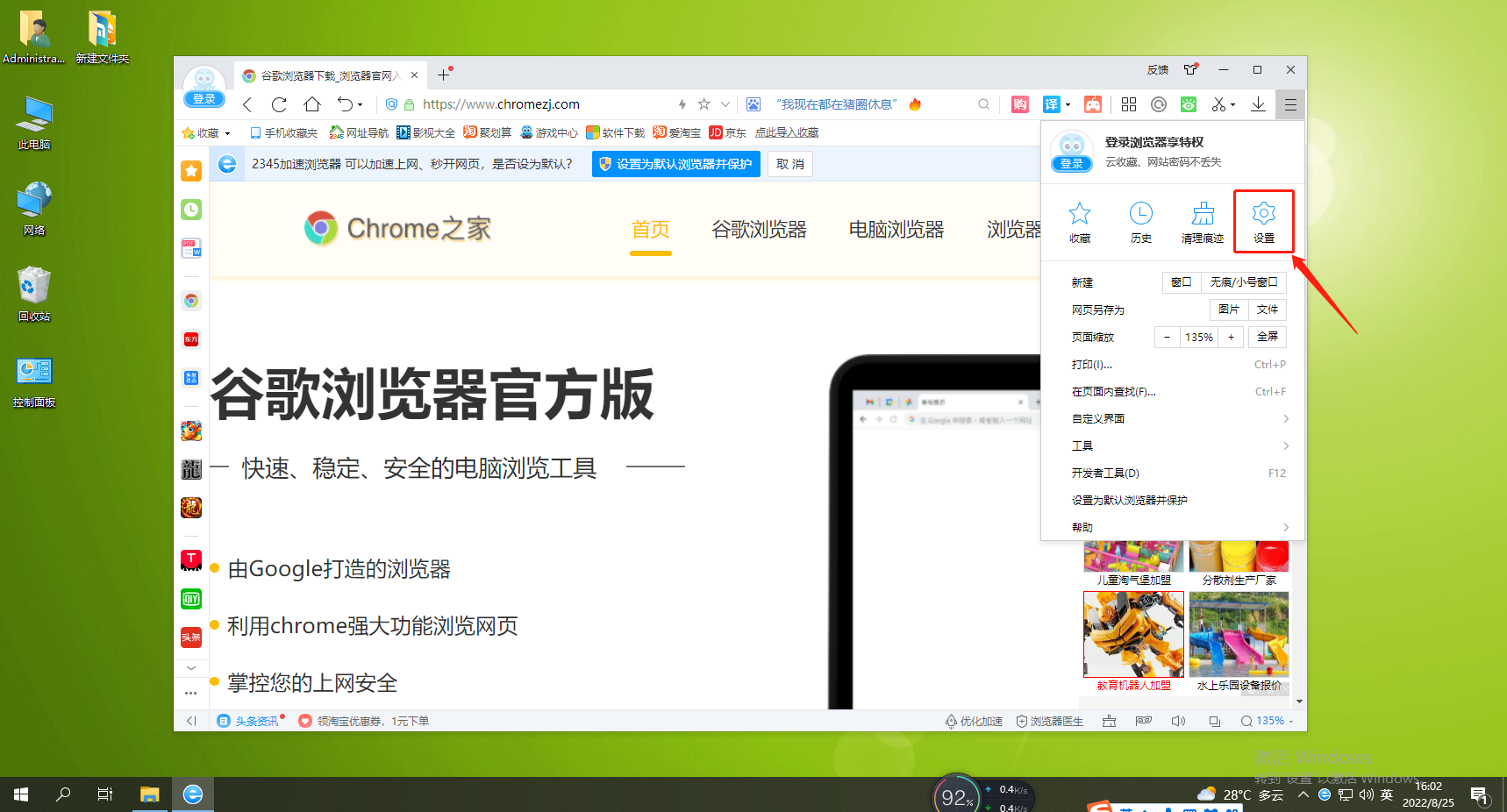Open History clock icon in menu
Screen dimensions: 1507x812
tap(1140, 221)
